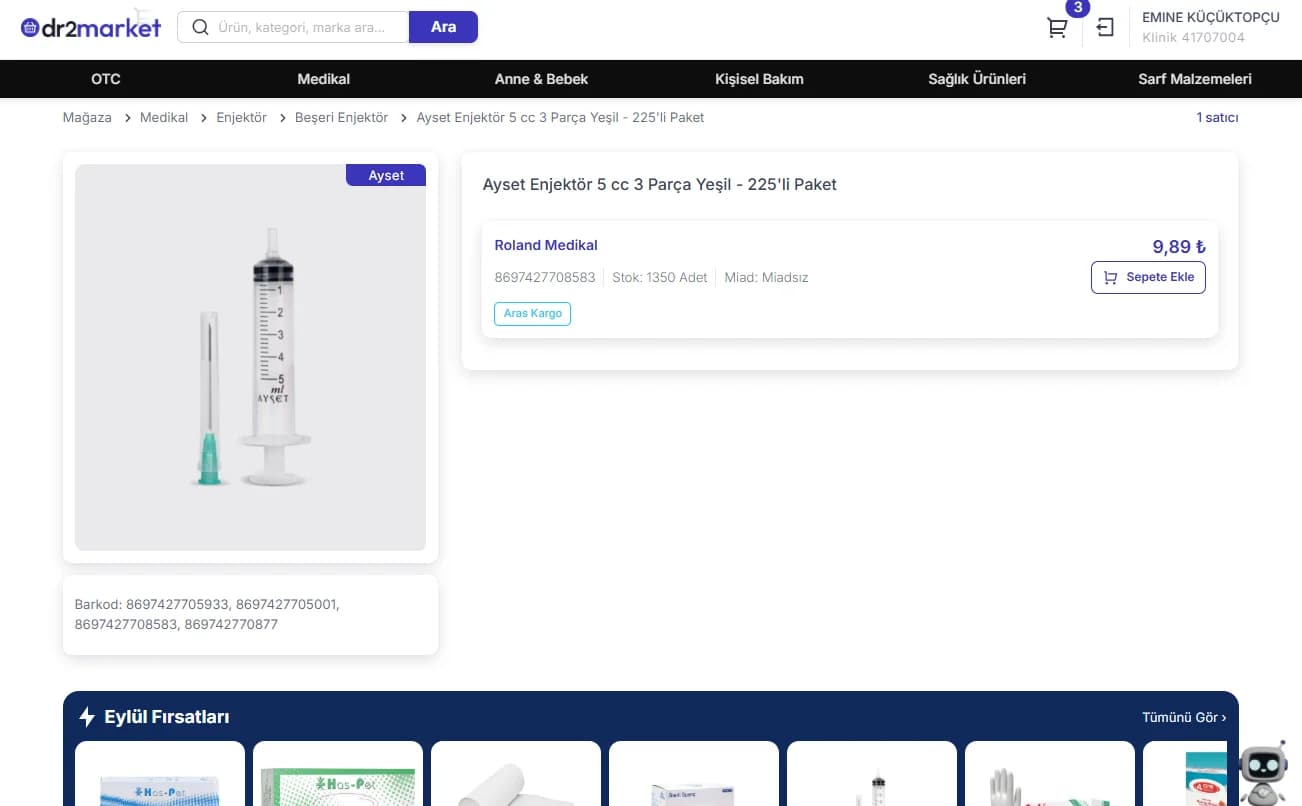Viewport: 1302px width, 806px height.
Task: Click the search magnifier icon
Action: (x=200, y=27)
